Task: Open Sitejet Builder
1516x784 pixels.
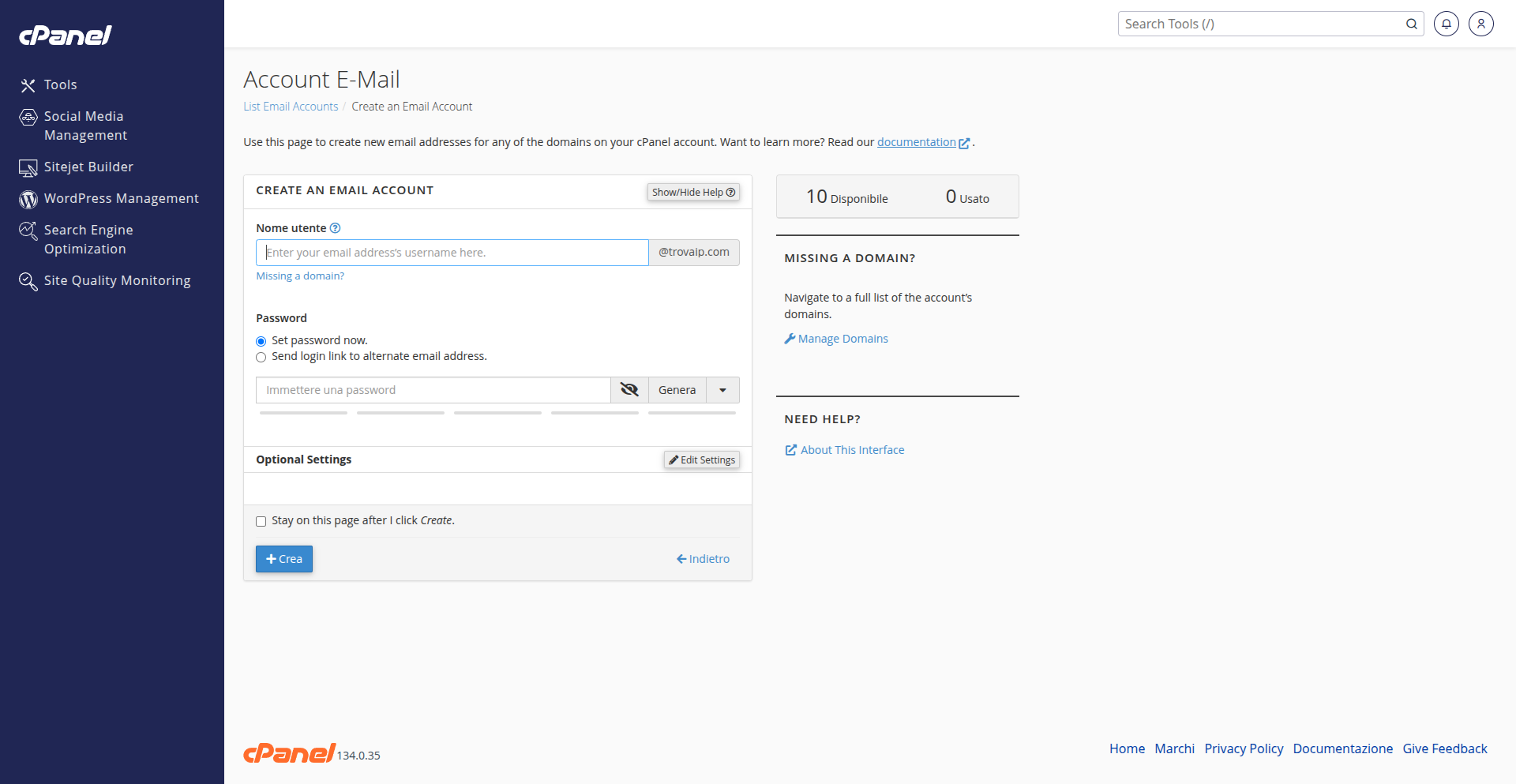Action: (88, 167)
